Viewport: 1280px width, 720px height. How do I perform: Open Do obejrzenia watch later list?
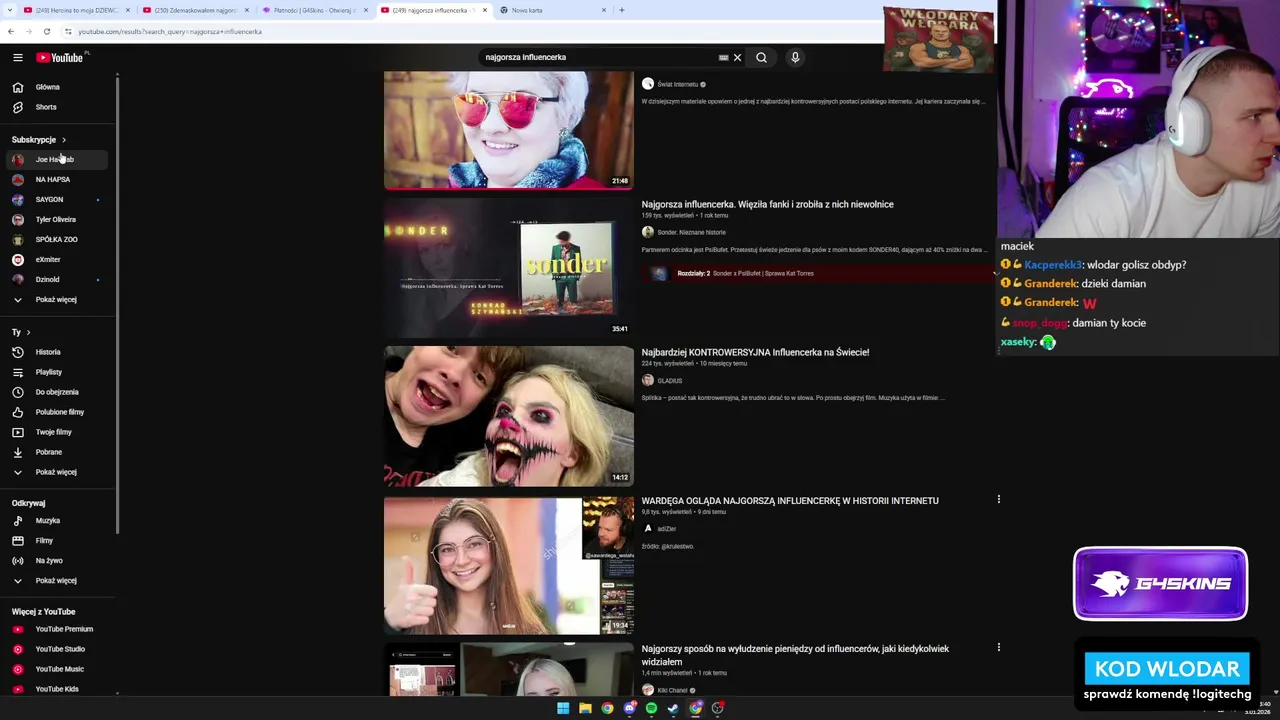[56, 392]
